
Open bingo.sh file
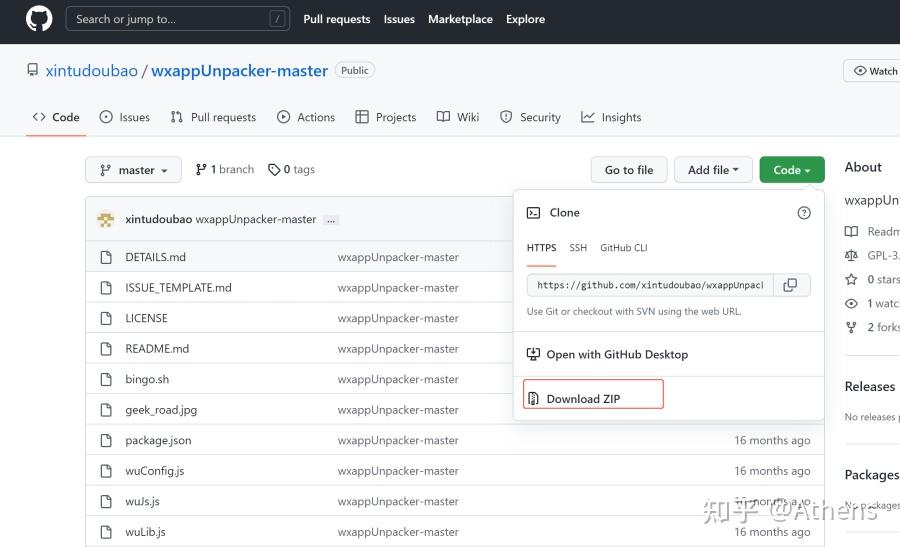click(147, 379)
